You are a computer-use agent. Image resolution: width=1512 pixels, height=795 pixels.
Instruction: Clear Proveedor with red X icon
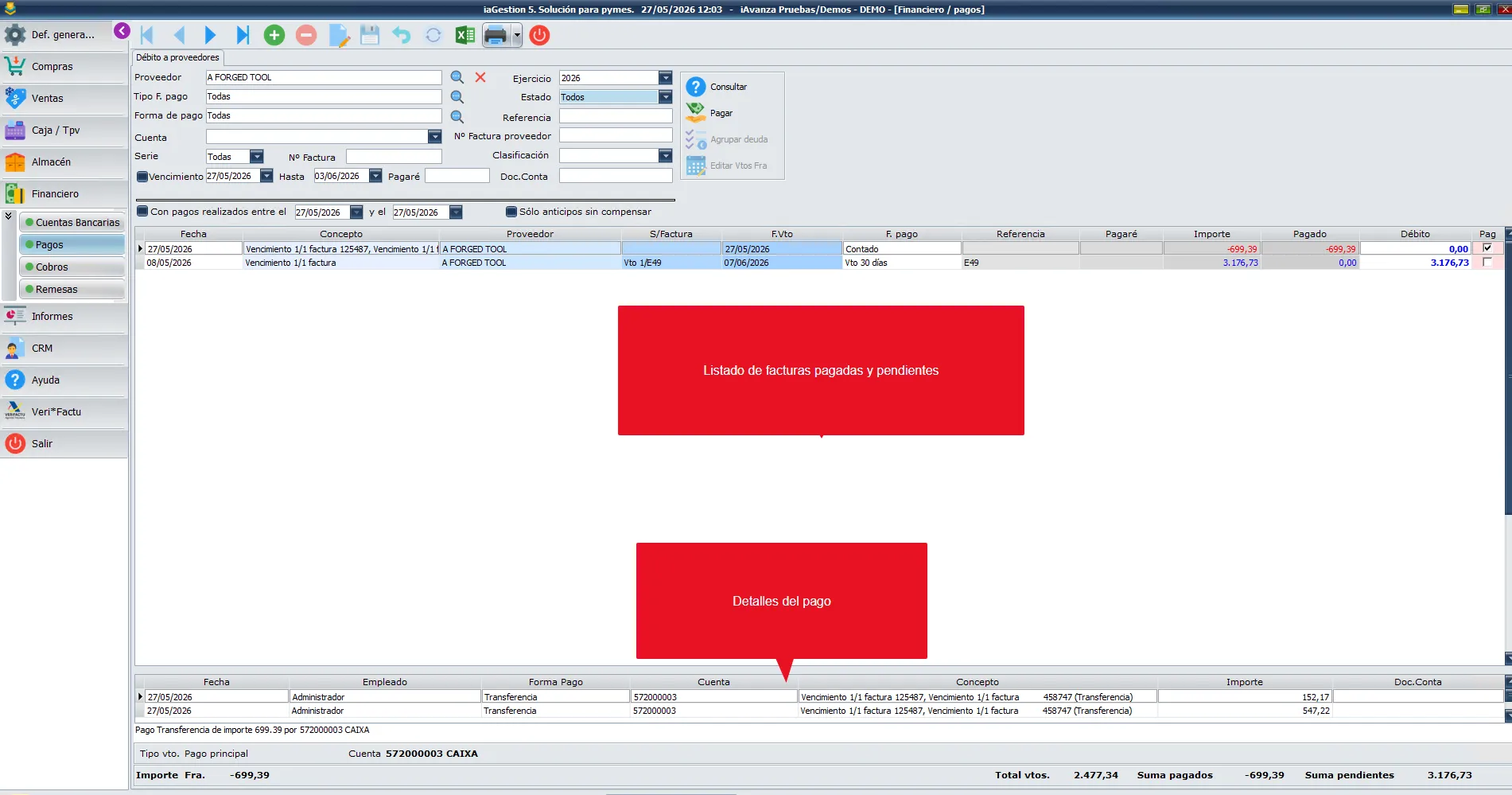click(x=480, y=77)
